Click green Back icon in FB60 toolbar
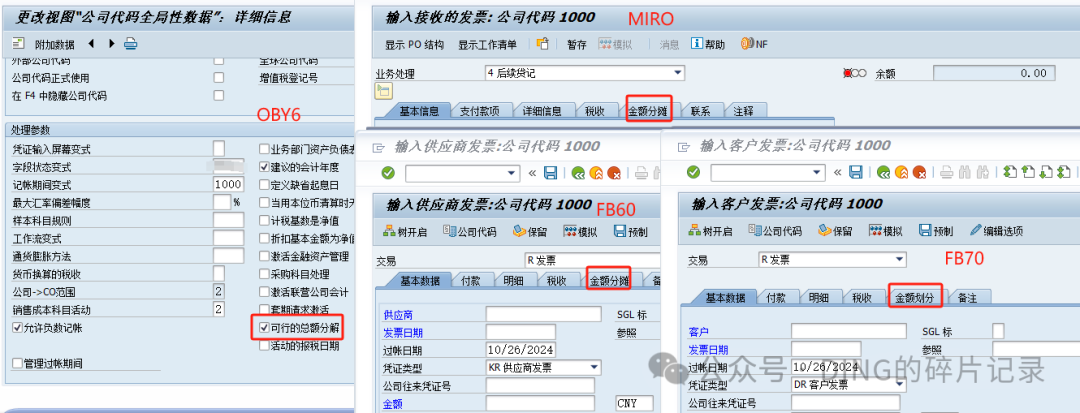This screenshot has width=1080, height=413. pyautogui.click(x=579, y=172)
